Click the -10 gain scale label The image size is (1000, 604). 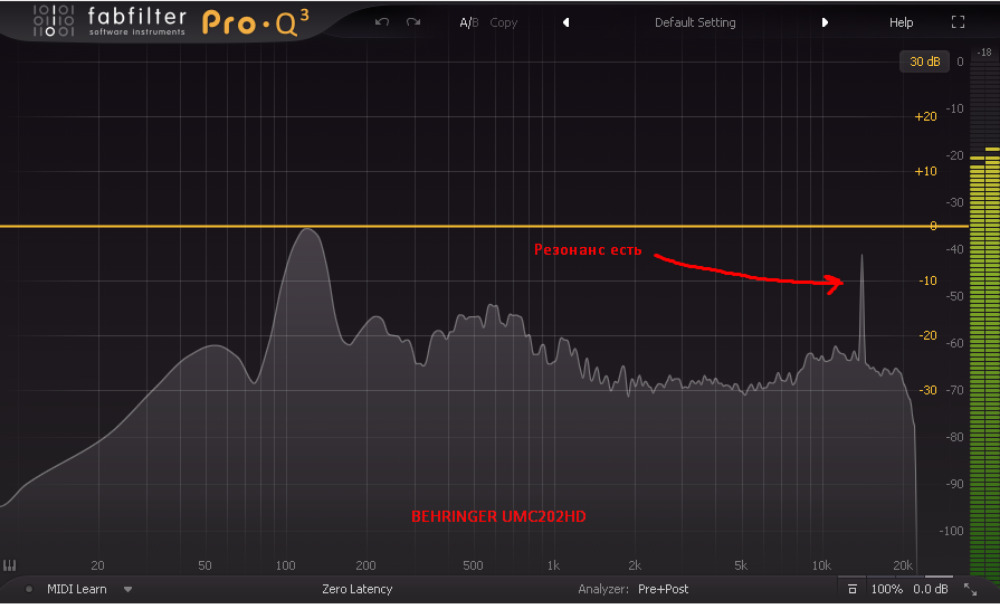point(927,281)
